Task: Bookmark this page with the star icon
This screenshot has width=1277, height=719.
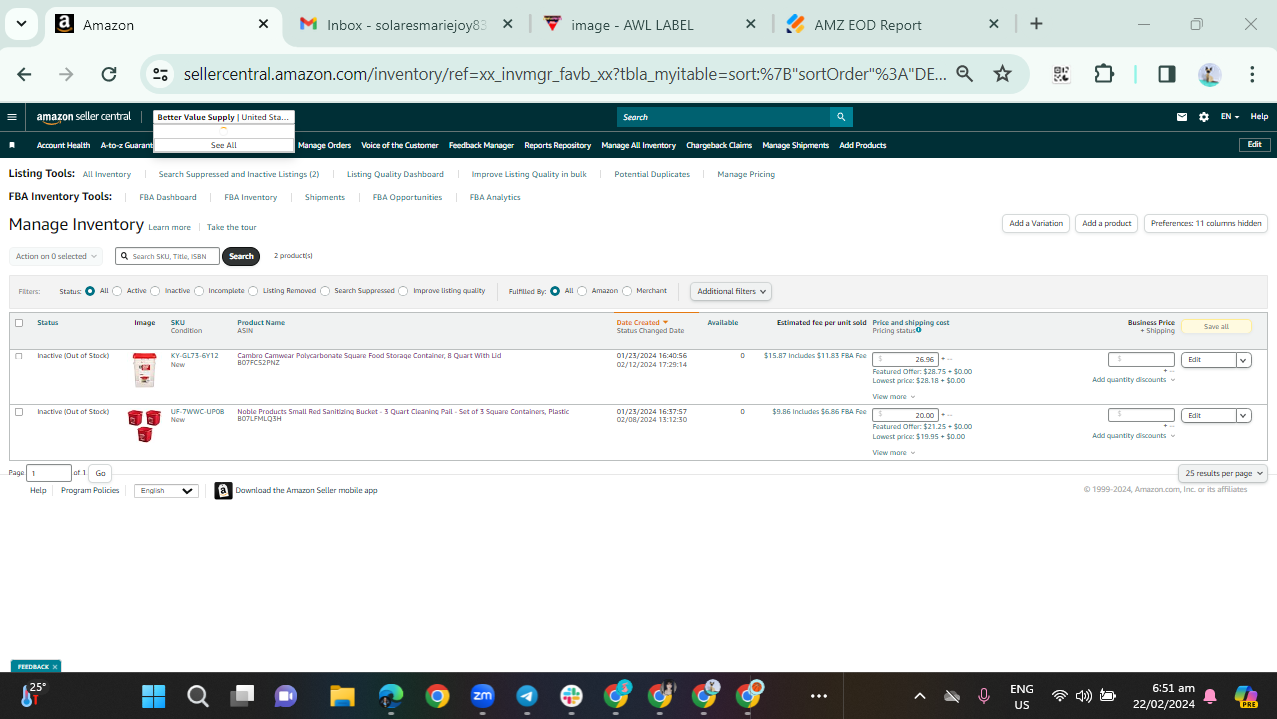Action: (1002, 74)
